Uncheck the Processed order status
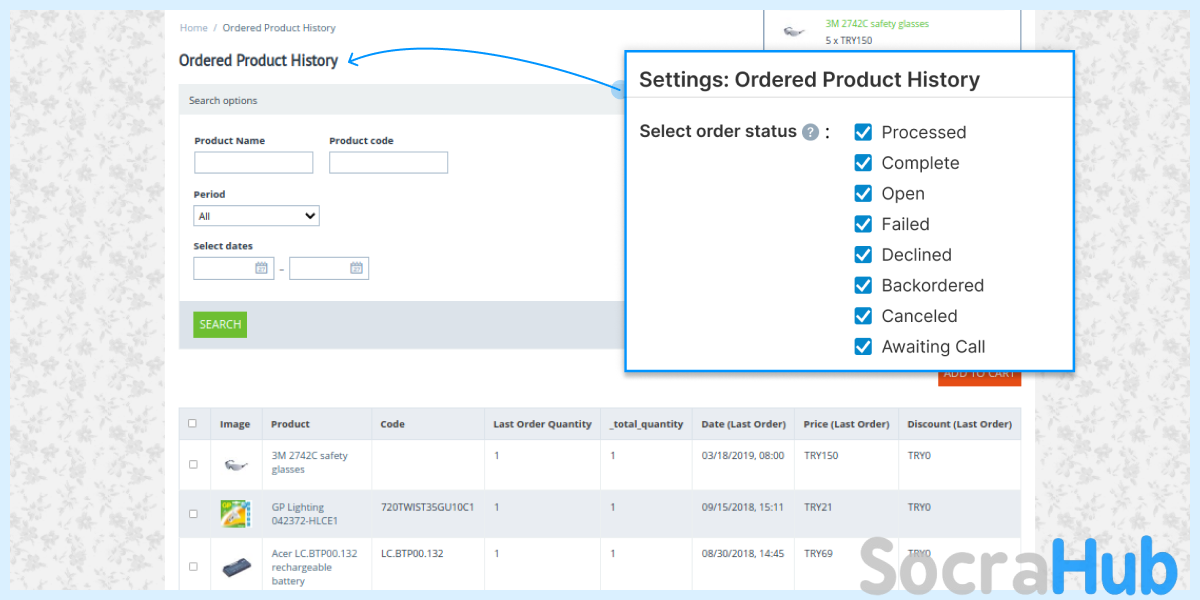Screen dimensions: 1200x600 coord(863,132)
